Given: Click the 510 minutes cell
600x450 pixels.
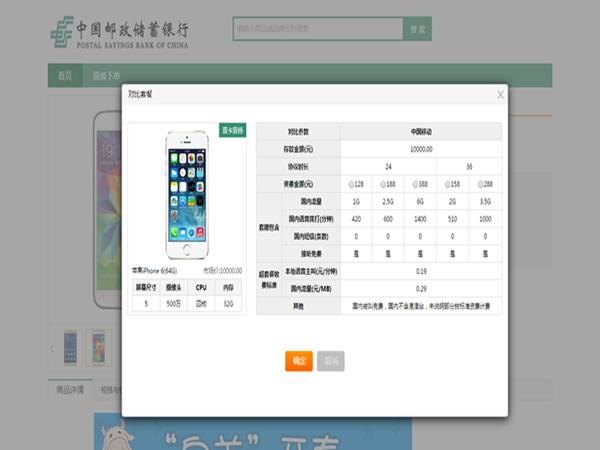Looking at the screenshot, I should click(452, 219).
